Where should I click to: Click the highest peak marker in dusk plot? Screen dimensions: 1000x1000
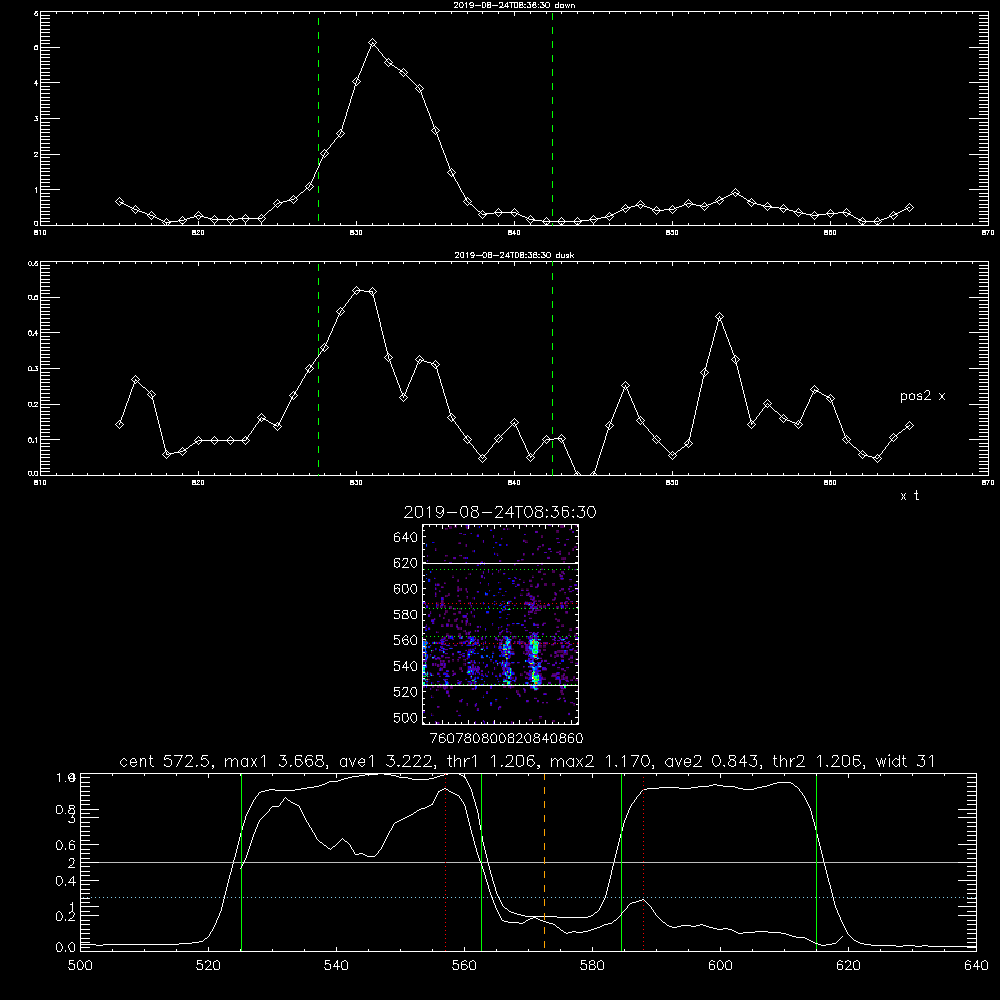(357, 291)
